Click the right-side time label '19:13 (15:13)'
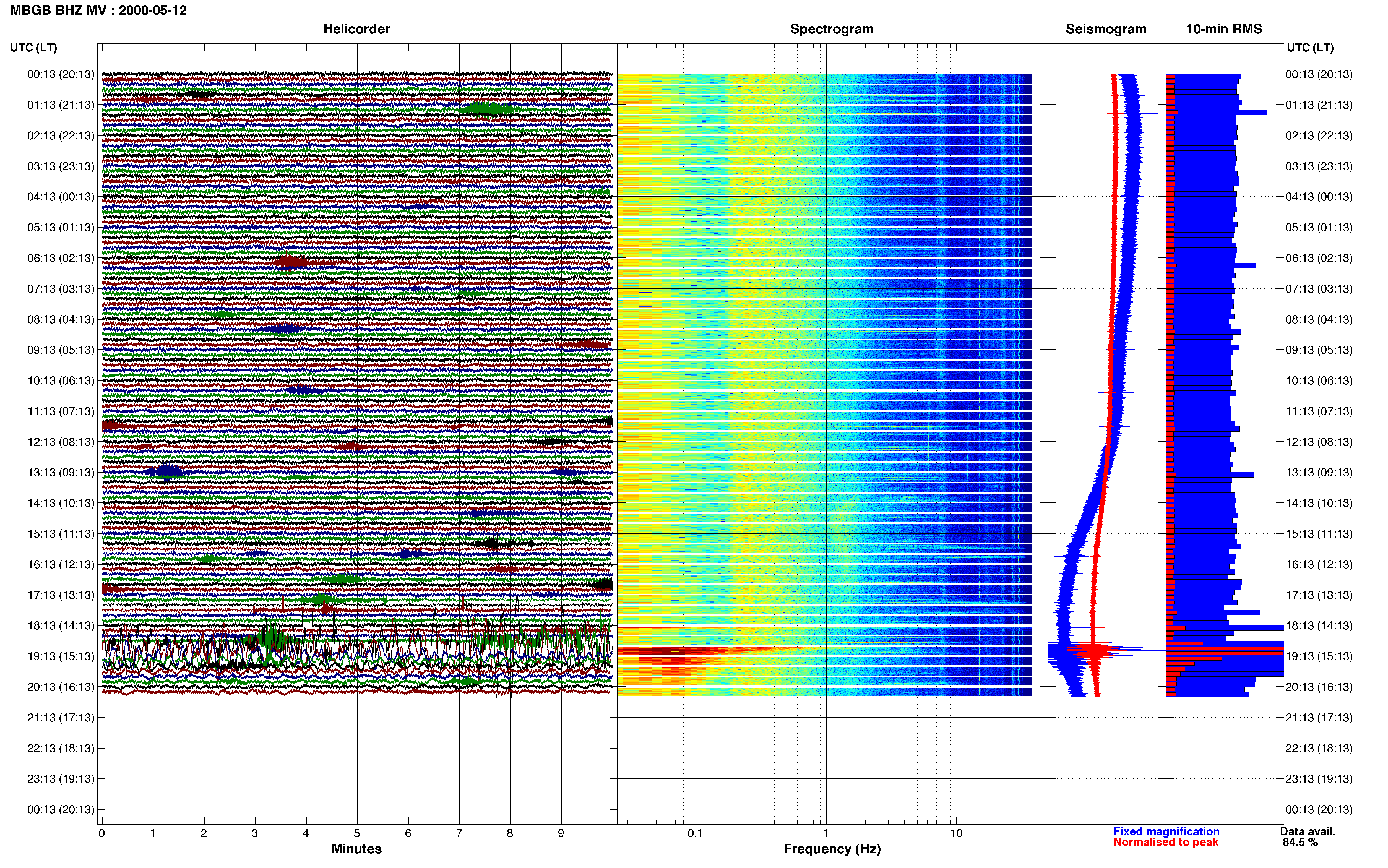The width and height of the screenshot is (1388, 868). point(1319,656)
